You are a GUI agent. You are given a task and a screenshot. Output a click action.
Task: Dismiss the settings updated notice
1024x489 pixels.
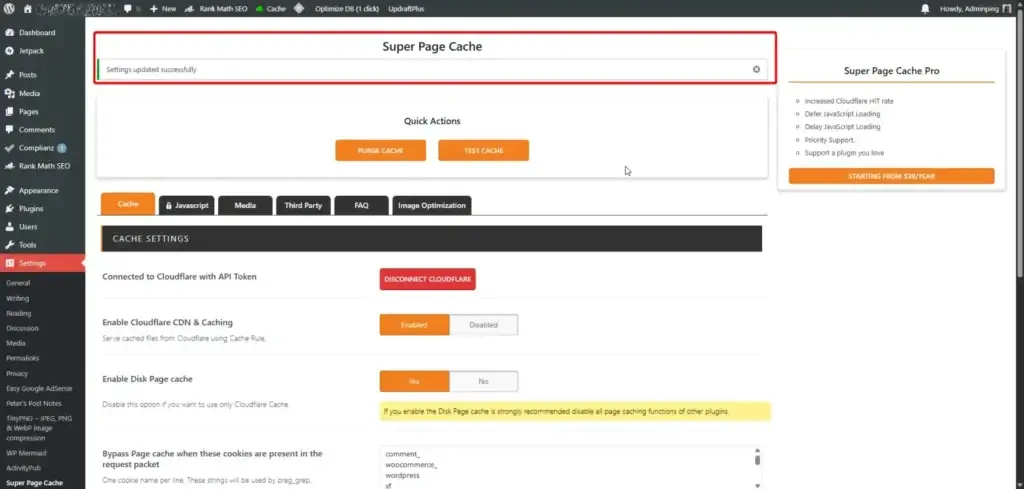[756, 69]
